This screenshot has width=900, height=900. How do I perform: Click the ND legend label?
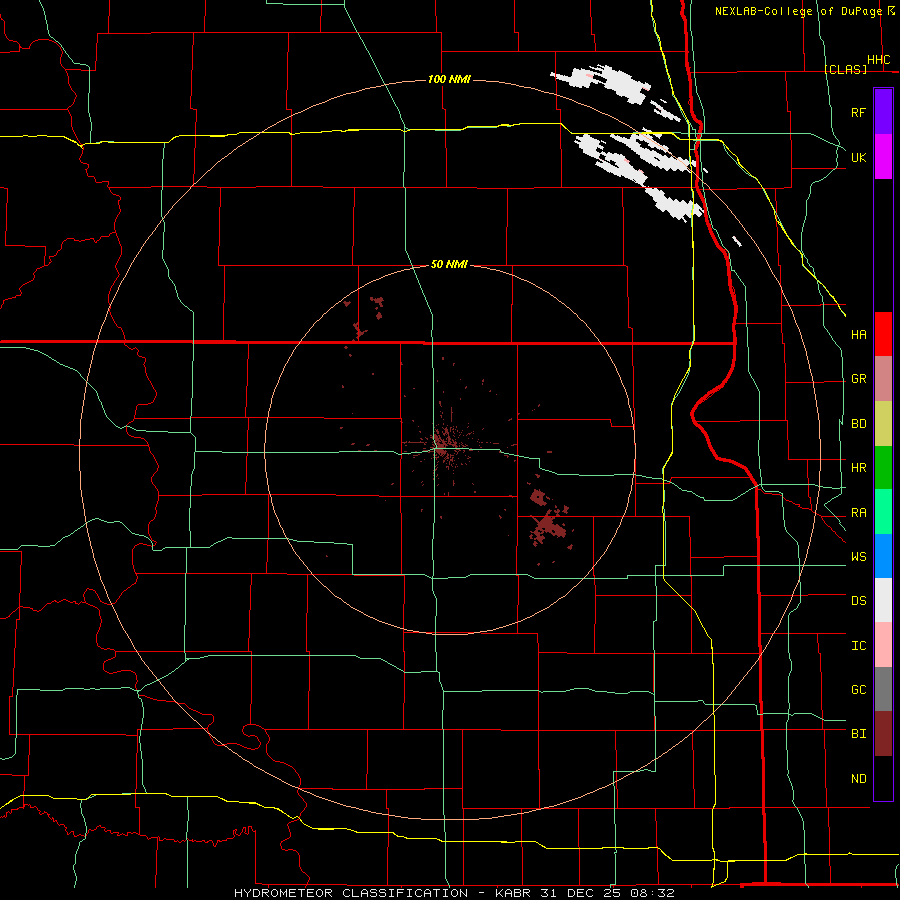858,779
